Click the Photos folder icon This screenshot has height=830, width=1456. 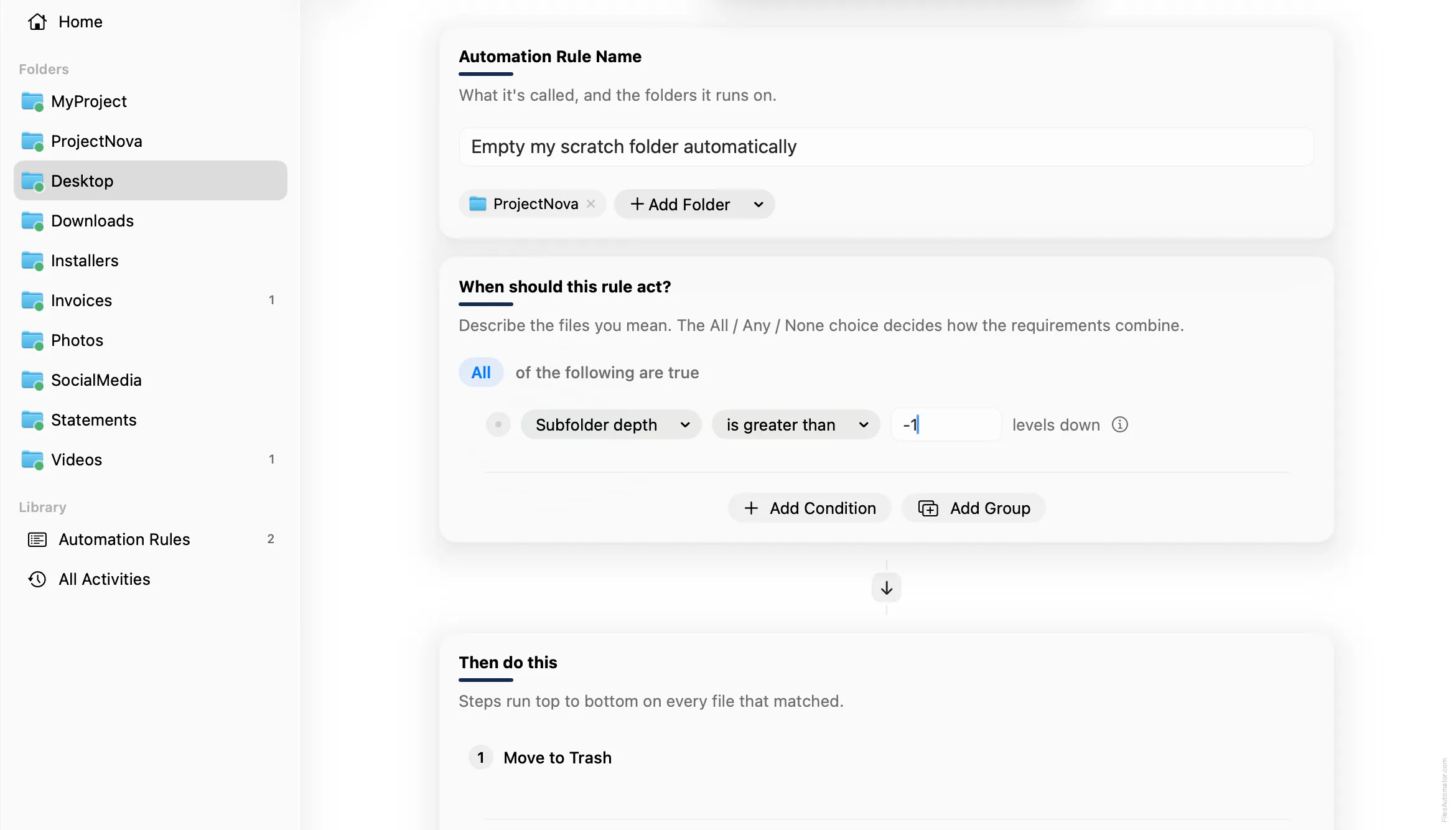[32, 340]
